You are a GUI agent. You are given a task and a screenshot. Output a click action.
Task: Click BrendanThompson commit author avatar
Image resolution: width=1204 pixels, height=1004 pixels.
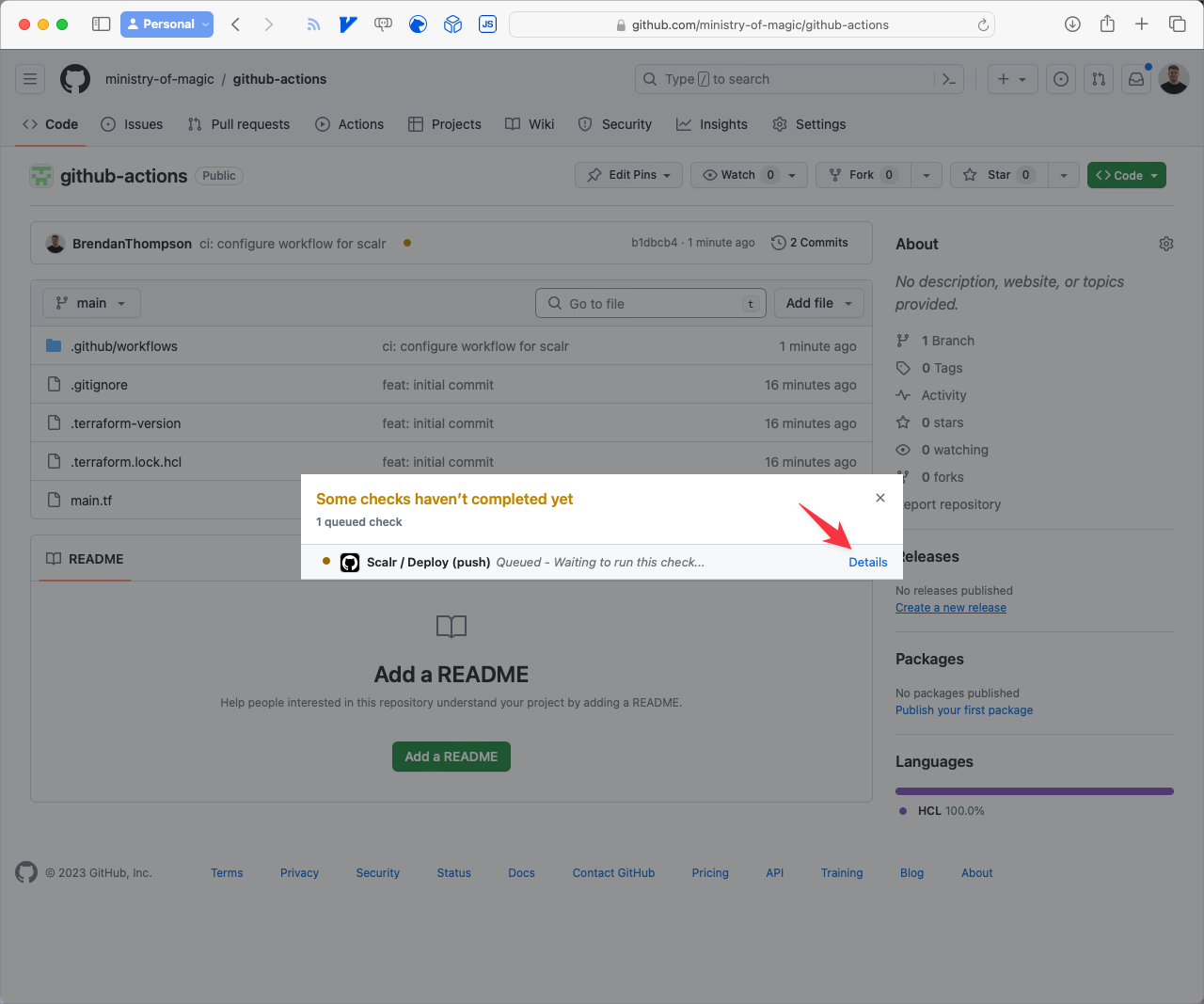pos(55,243)
